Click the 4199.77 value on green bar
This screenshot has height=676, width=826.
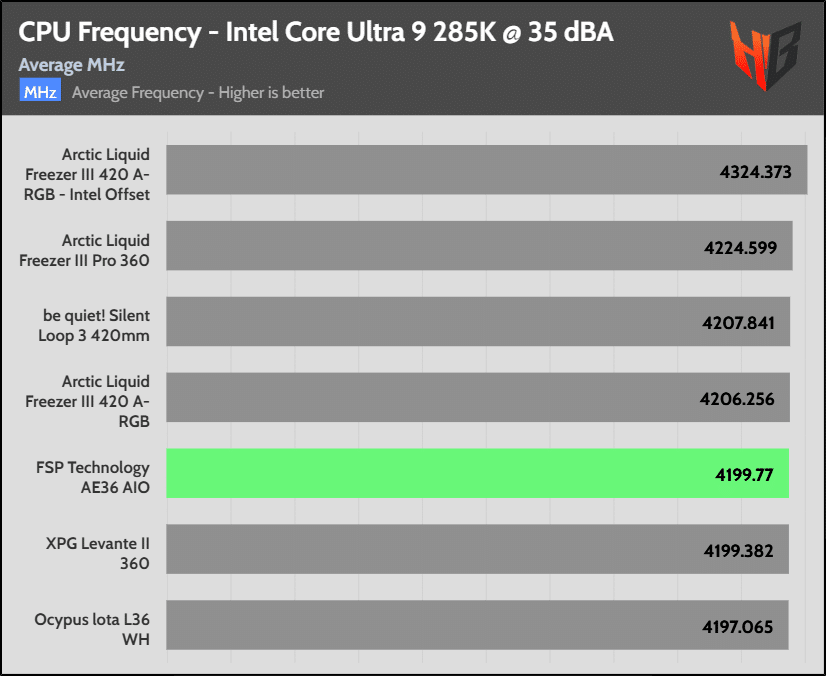tap(744, 475)
